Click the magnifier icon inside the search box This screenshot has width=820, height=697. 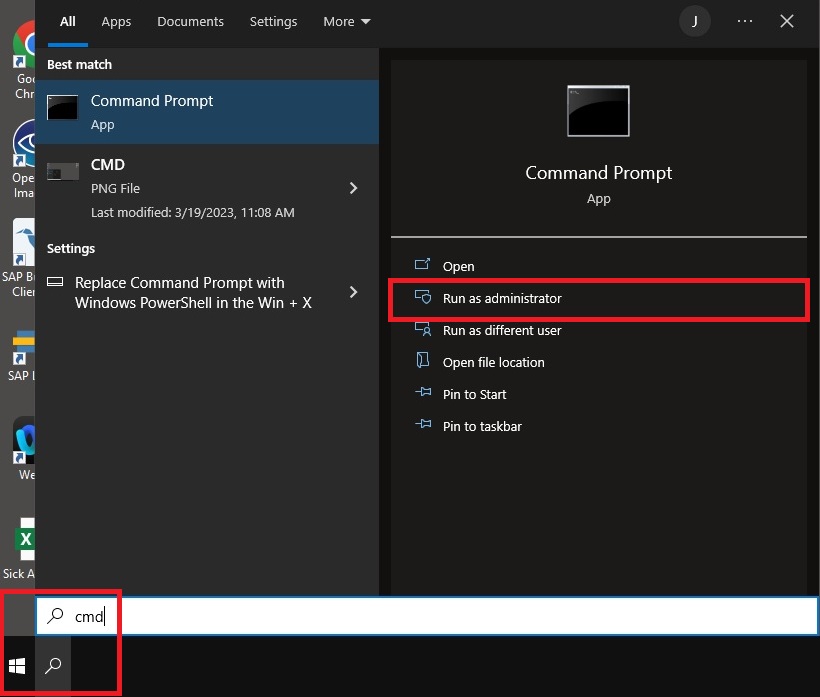(55, 616)
